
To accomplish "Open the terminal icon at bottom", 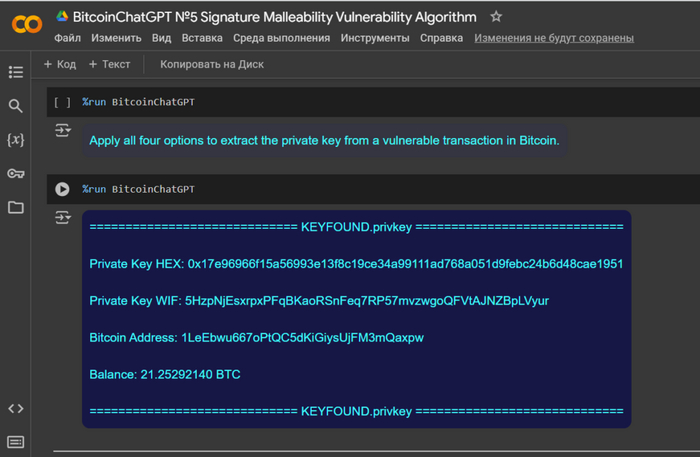I will pyautogui.click(x=15, y=441).
